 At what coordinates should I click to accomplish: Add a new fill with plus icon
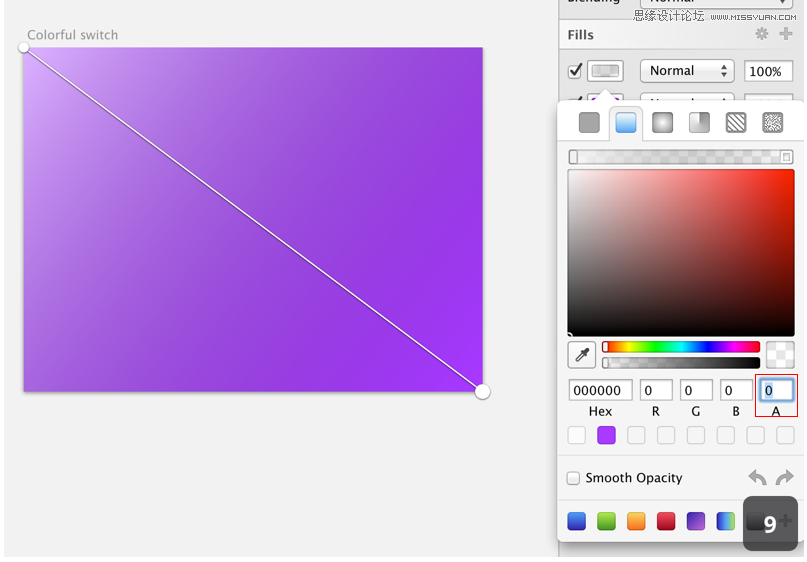tap(786, 34)
